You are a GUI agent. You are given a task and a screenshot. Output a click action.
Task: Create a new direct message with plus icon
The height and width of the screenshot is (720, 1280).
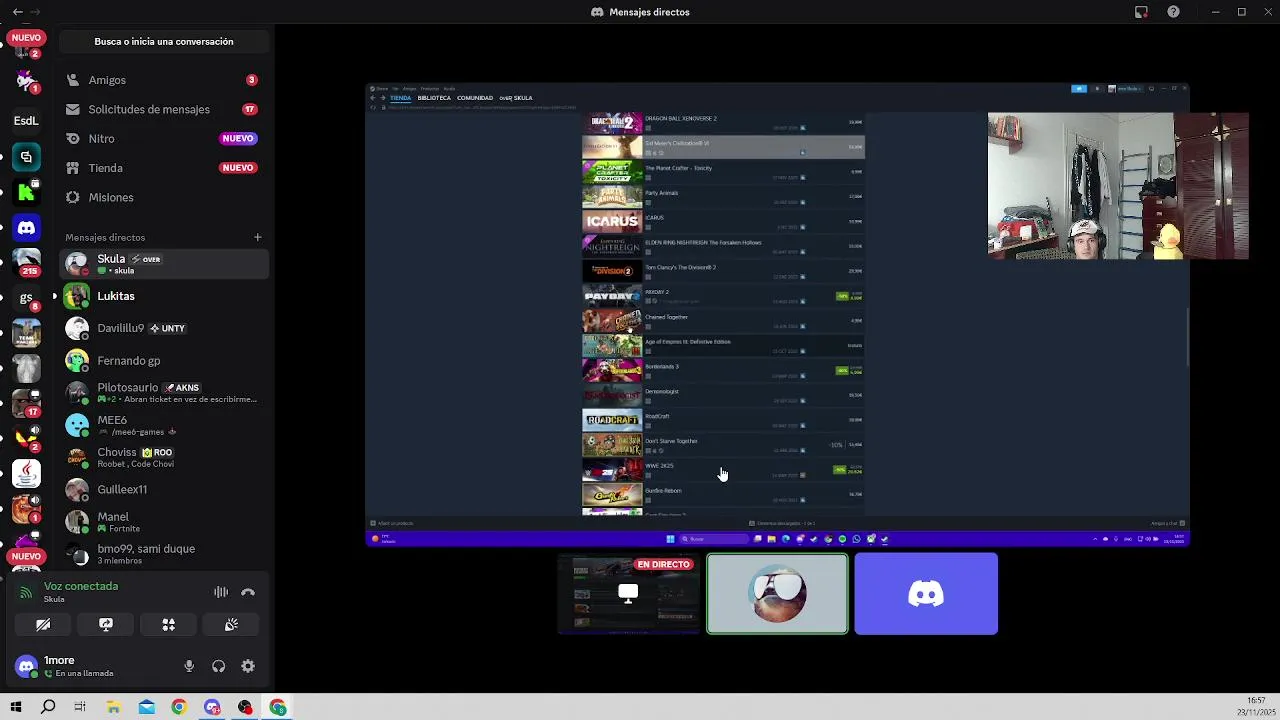pyautogui.click(x=257, y=237)
